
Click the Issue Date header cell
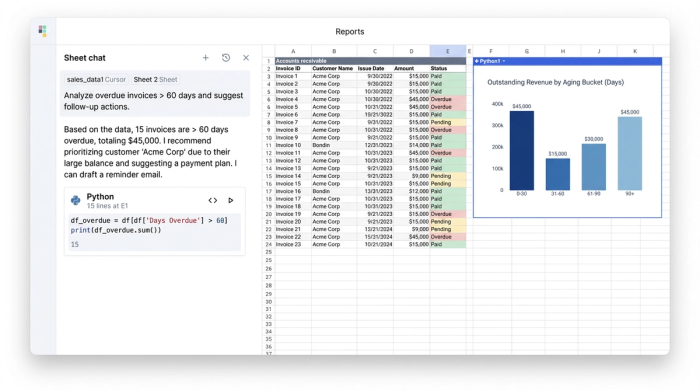click(375, 69)
